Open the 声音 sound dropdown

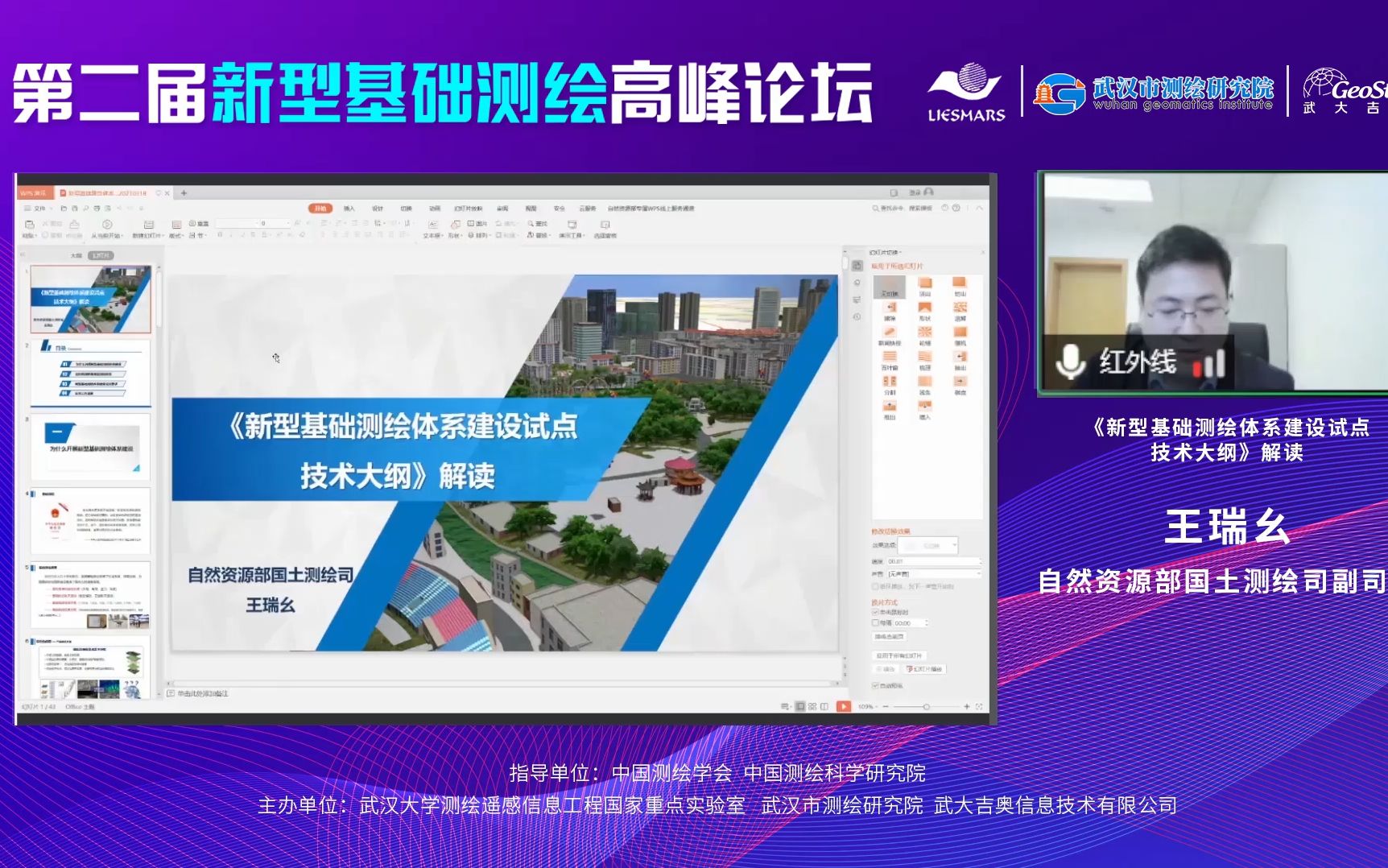pyautogui.click(x=934, y=573)
